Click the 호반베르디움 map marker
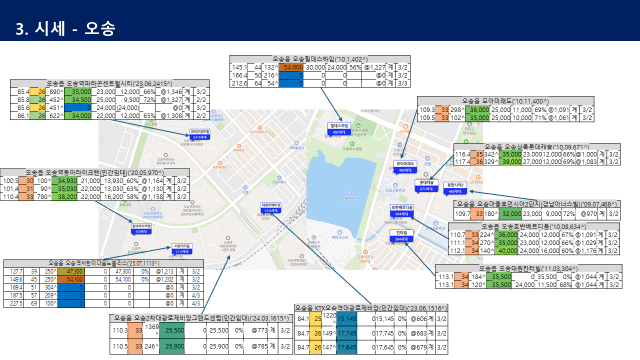Image resolution: width=640 pixels, height=360 pixels. tap(402, 211)
